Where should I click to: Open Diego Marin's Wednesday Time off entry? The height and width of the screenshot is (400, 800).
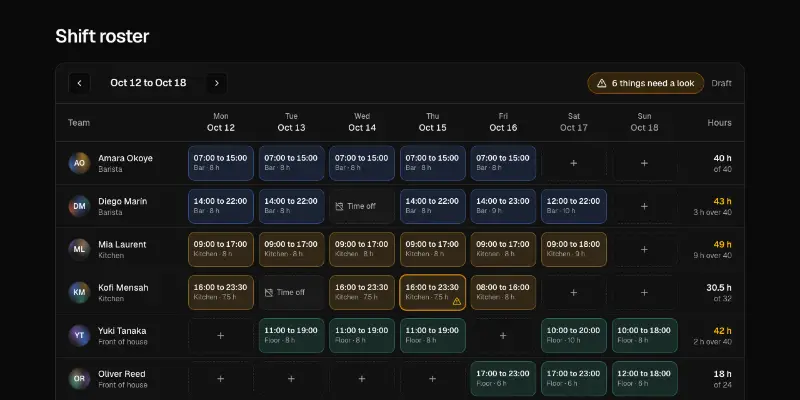click(362, 206)
